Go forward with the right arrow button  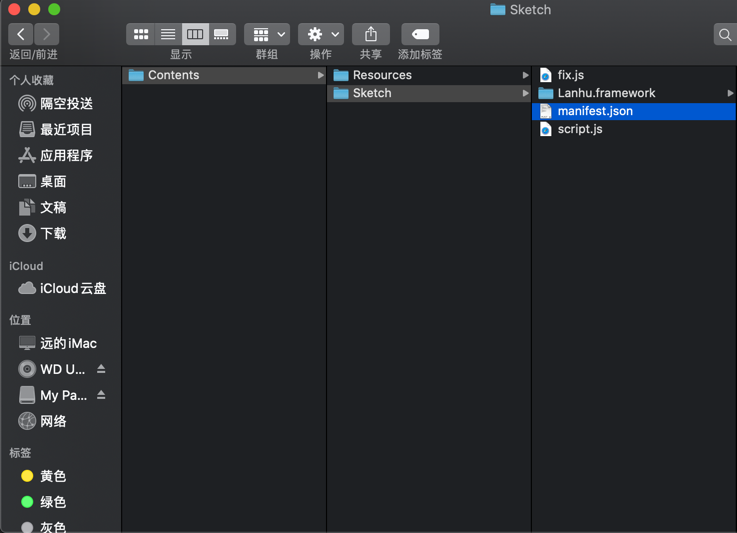click(x=47, y=34)
